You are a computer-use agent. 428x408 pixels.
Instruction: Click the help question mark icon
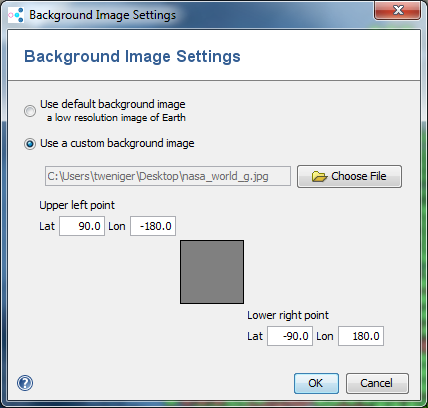pos(25,383)
